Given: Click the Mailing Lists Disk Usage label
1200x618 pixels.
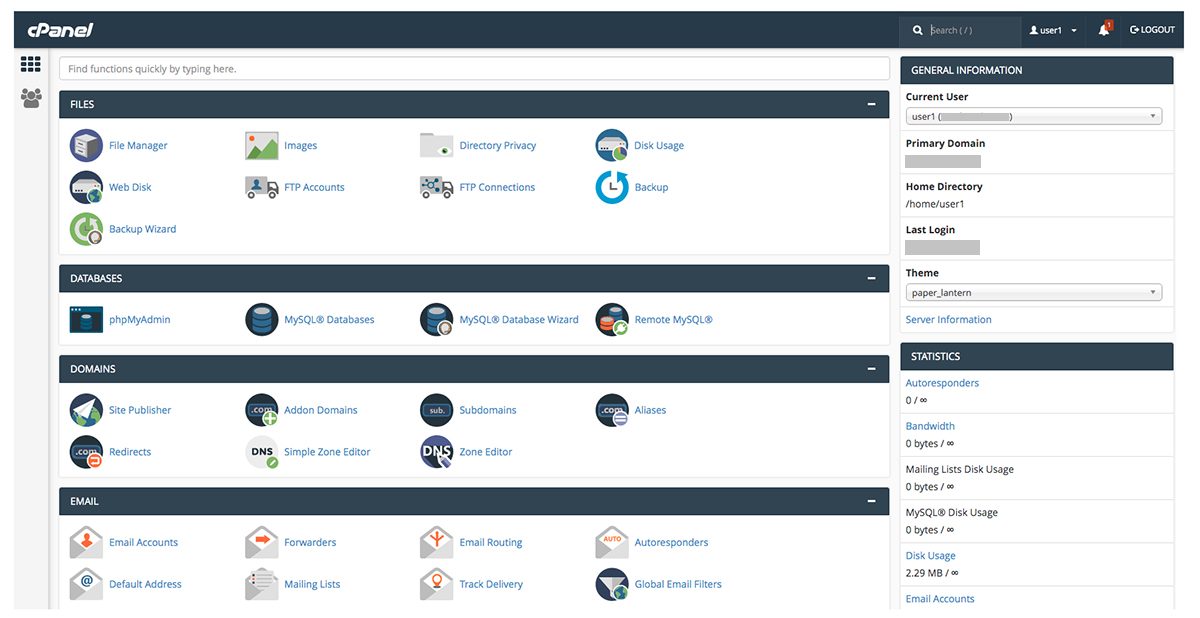Looking at the screenshot, I should pyautogui.click(x=960, y=469).
